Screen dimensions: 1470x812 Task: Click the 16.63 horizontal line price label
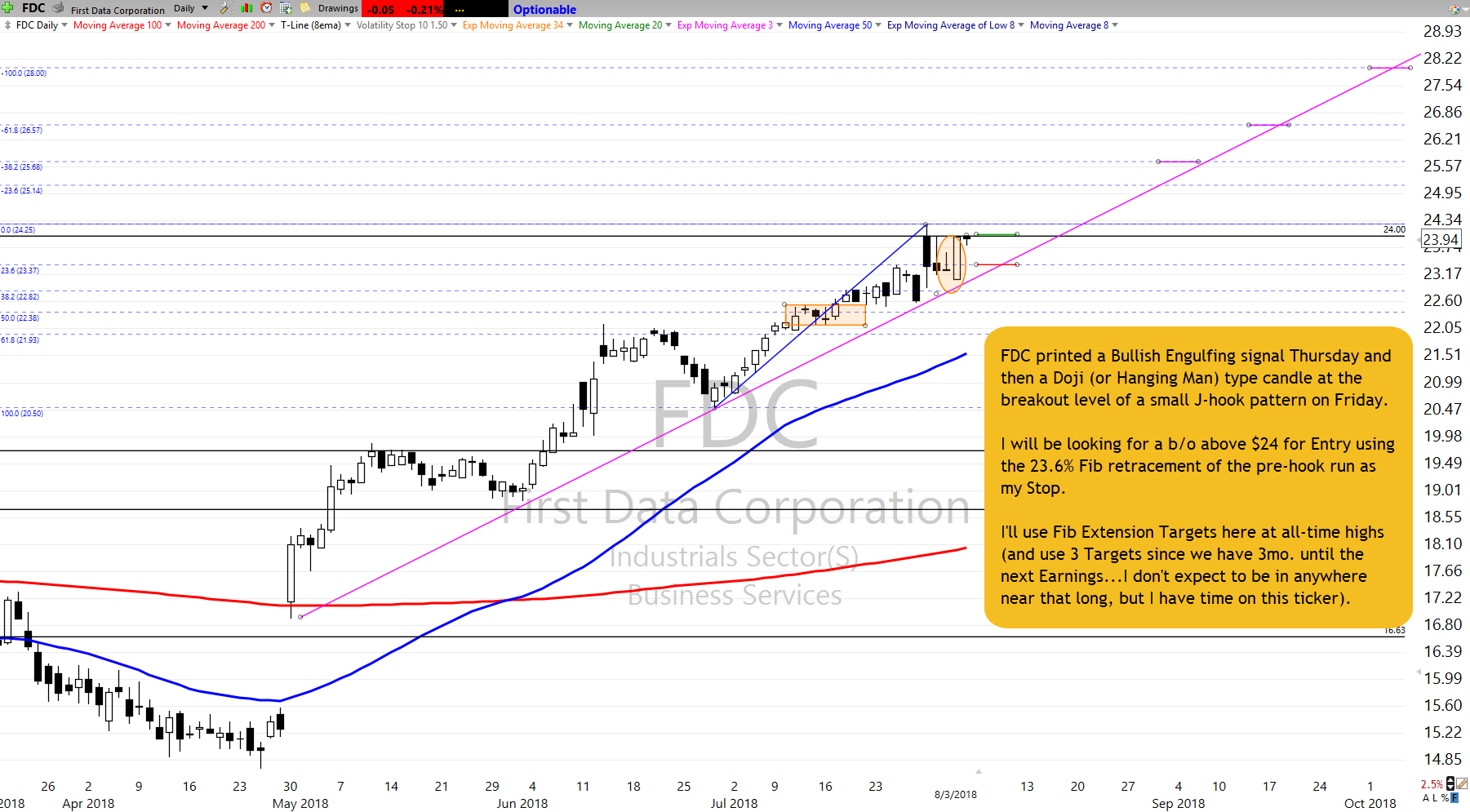pyautogui.click(x=1394, y=630)
